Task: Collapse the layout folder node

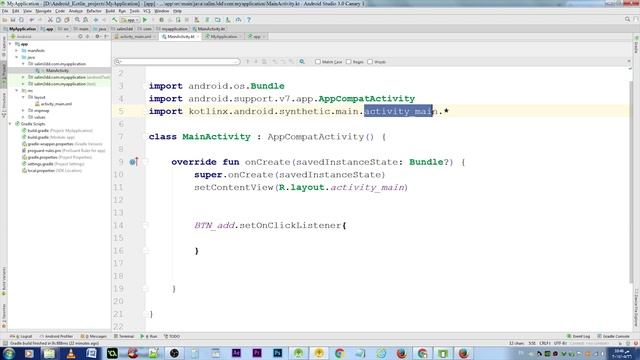Action: click(23, 97)
